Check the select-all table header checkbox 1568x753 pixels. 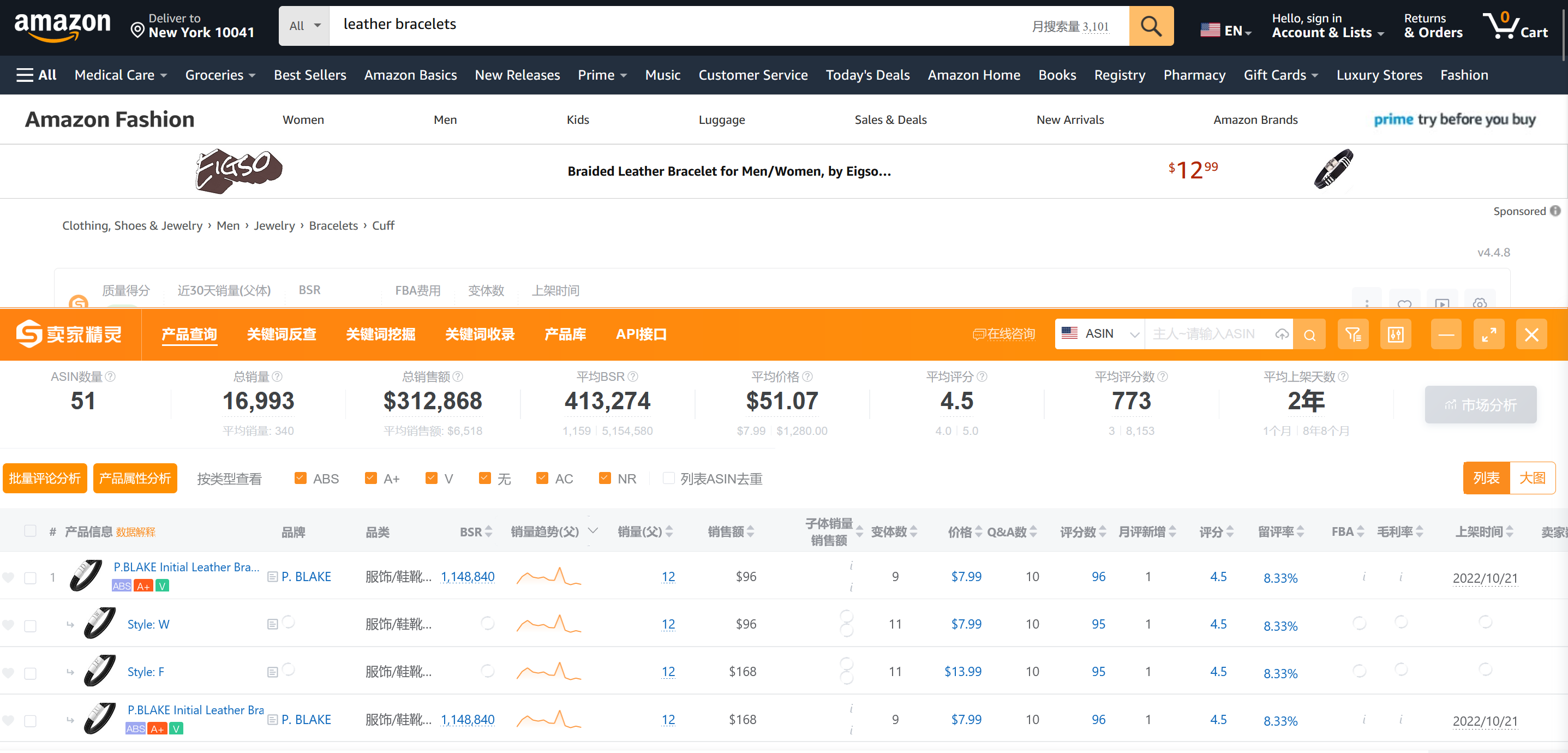coord(30,530)
